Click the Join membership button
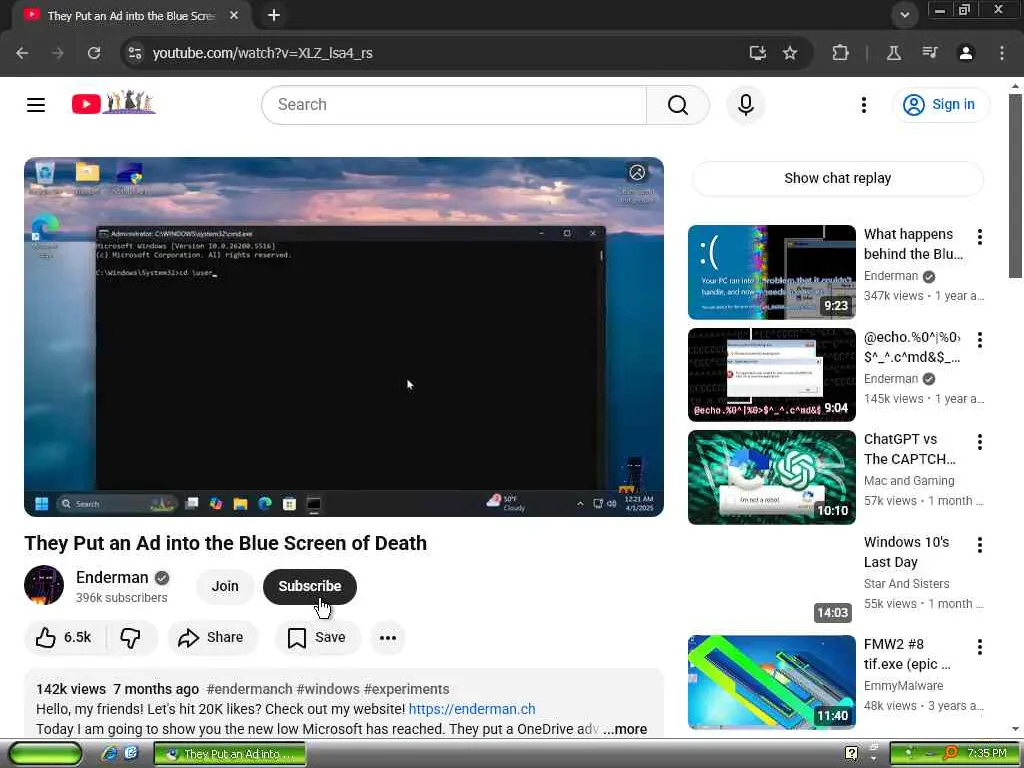Image resolution: width=1024 pixels, height=768 pixels. pyautogui.click(x=225, y=586)
